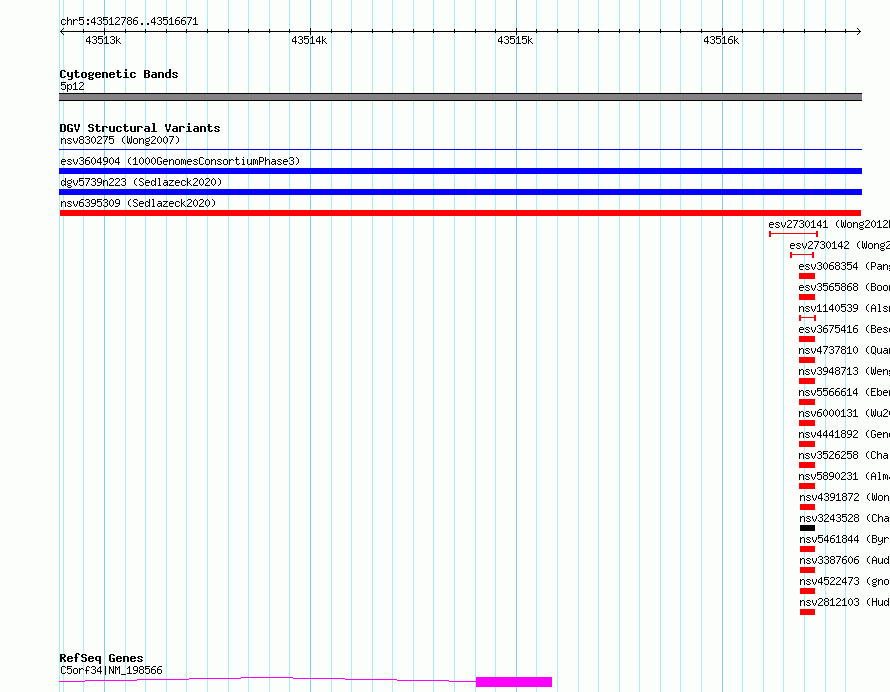
Task: Click the 43513k scale label
Action: 103,40
